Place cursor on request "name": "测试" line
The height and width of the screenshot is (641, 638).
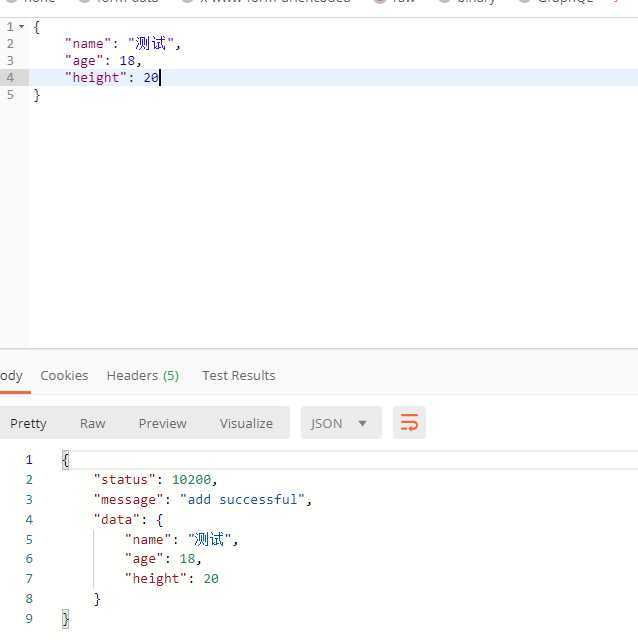(123, 43)
